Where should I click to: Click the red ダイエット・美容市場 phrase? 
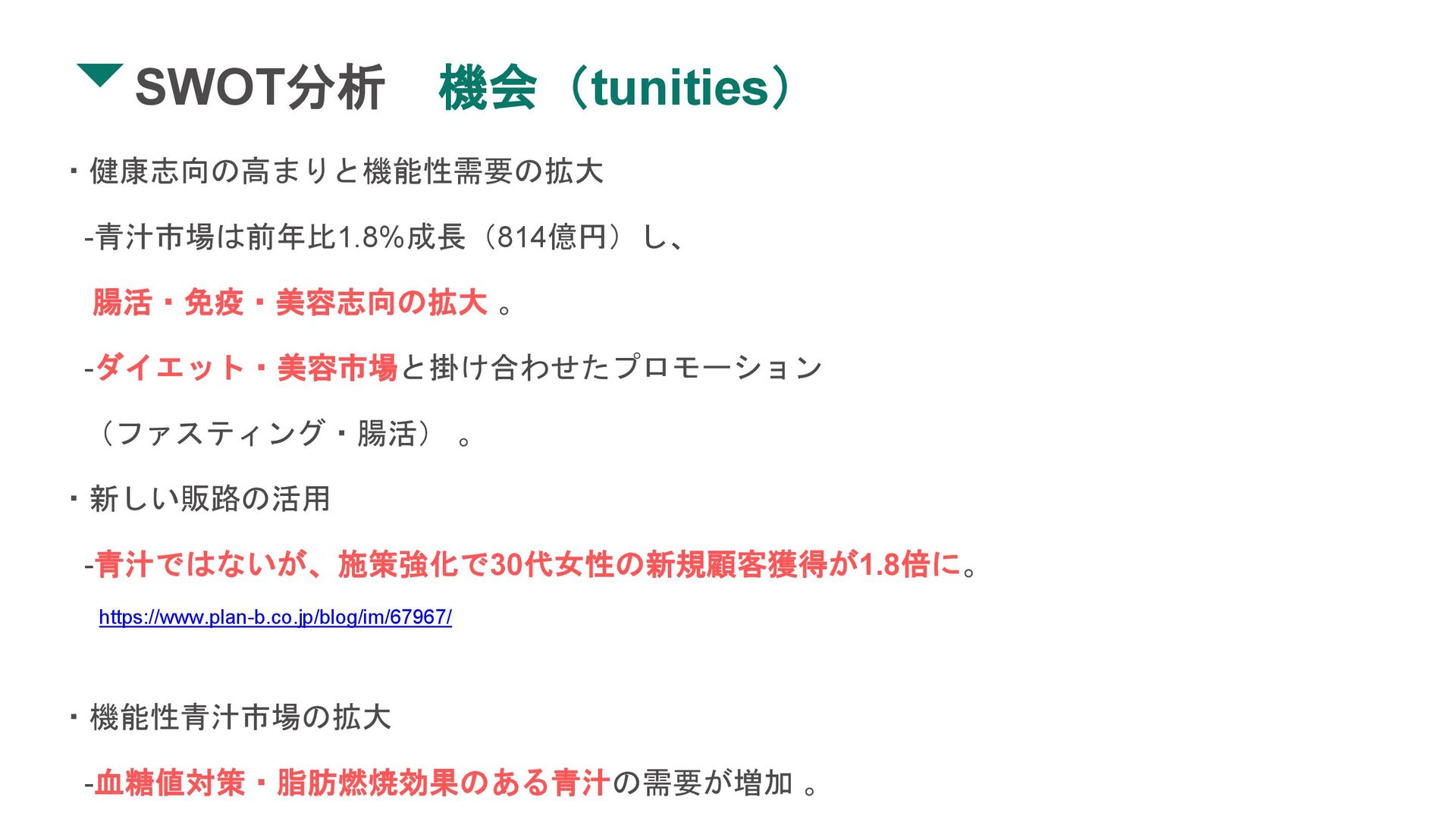pos(246,369)
